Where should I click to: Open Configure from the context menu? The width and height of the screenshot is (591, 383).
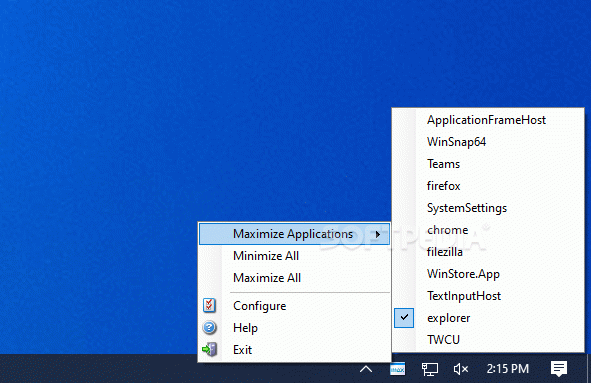pyautogui.click(x=294, y=306)
